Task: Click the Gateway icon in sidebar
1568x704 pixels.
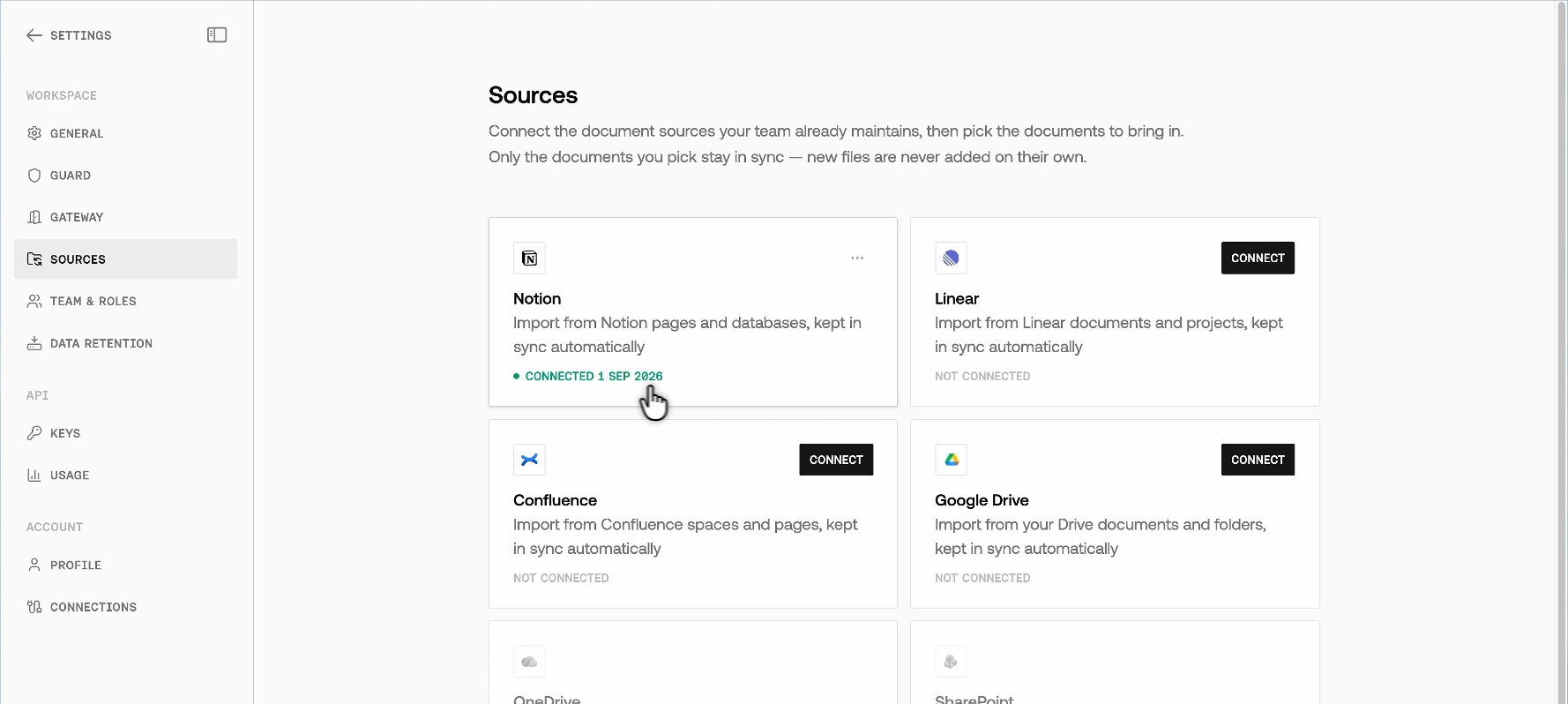Action: [x=34, y=217]
